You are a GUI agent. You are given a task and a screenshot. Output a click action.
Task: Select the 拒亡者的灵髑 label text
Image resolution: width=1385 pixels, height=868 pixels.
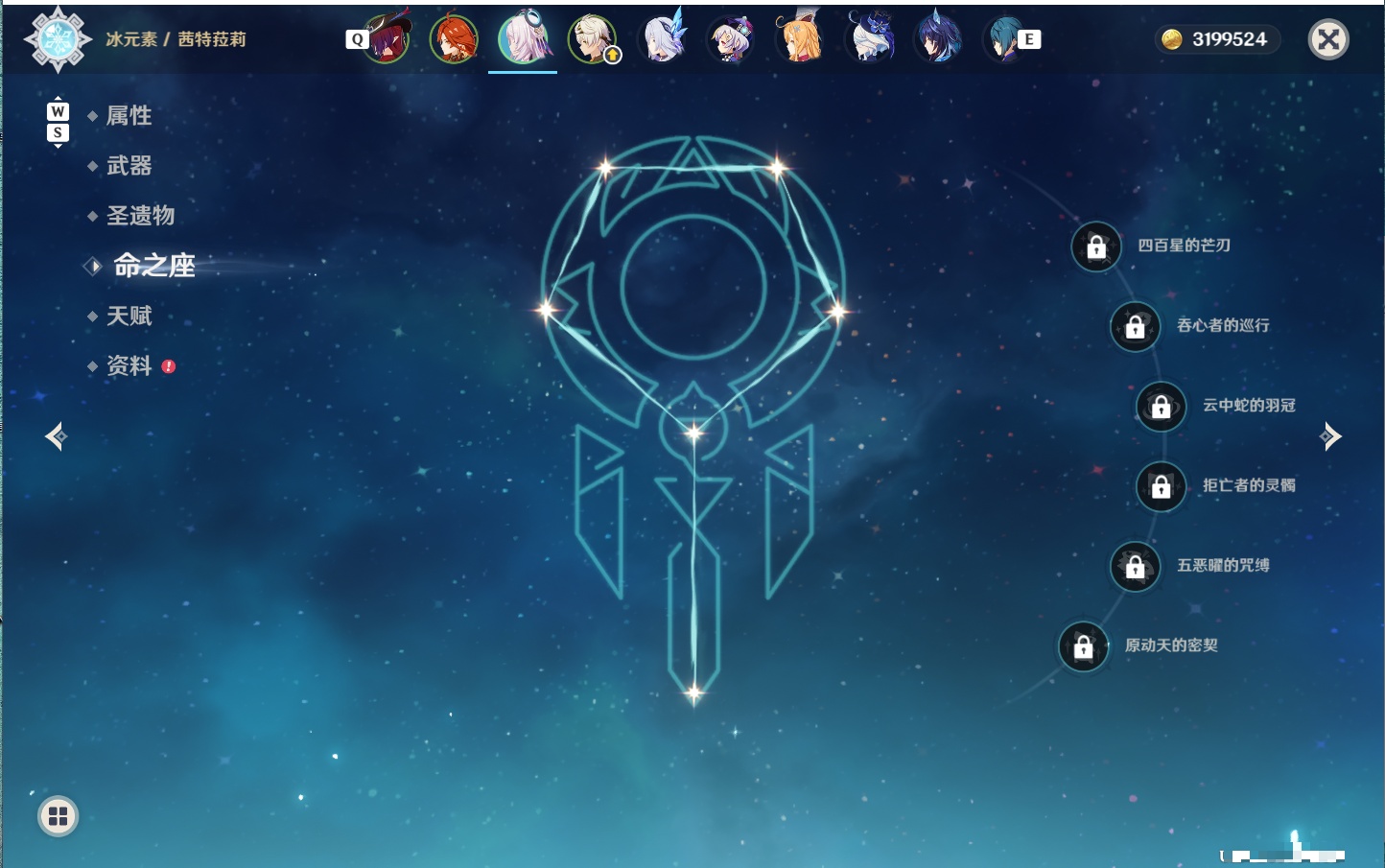[1249, 485]
